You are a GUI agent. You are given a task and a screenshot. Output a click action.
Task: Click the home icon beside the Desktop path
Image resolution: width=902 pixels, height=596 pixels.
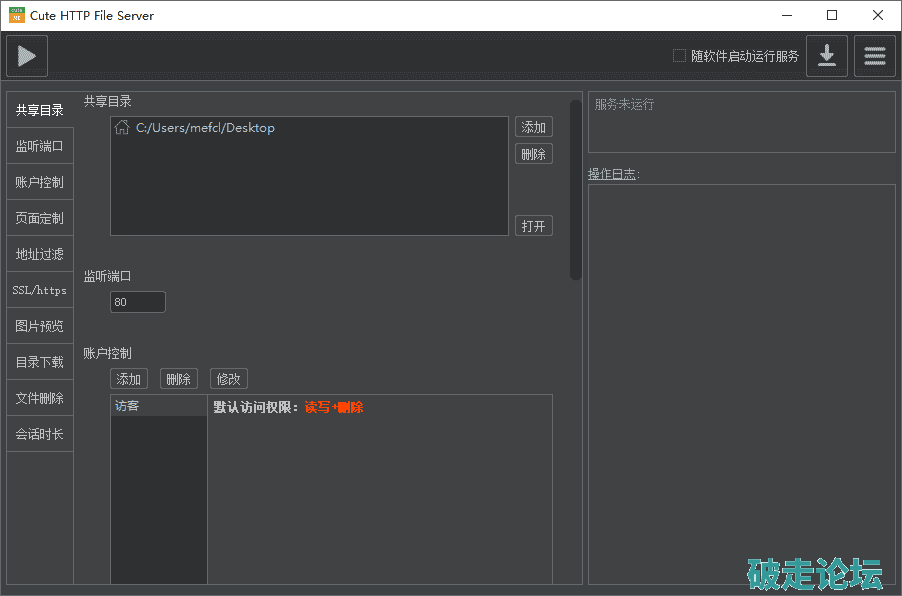122,127
